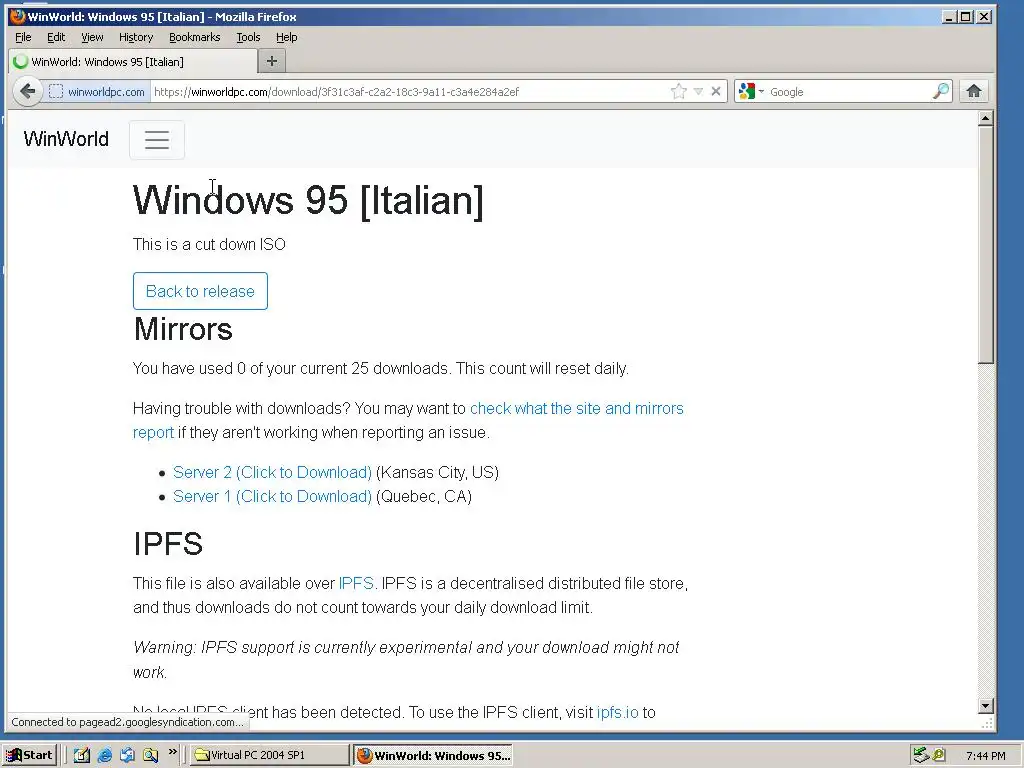The height and width of the screenshot is (768, 1024).
Task: Click the first Quick Launch notepad icon
Action: 82,755
